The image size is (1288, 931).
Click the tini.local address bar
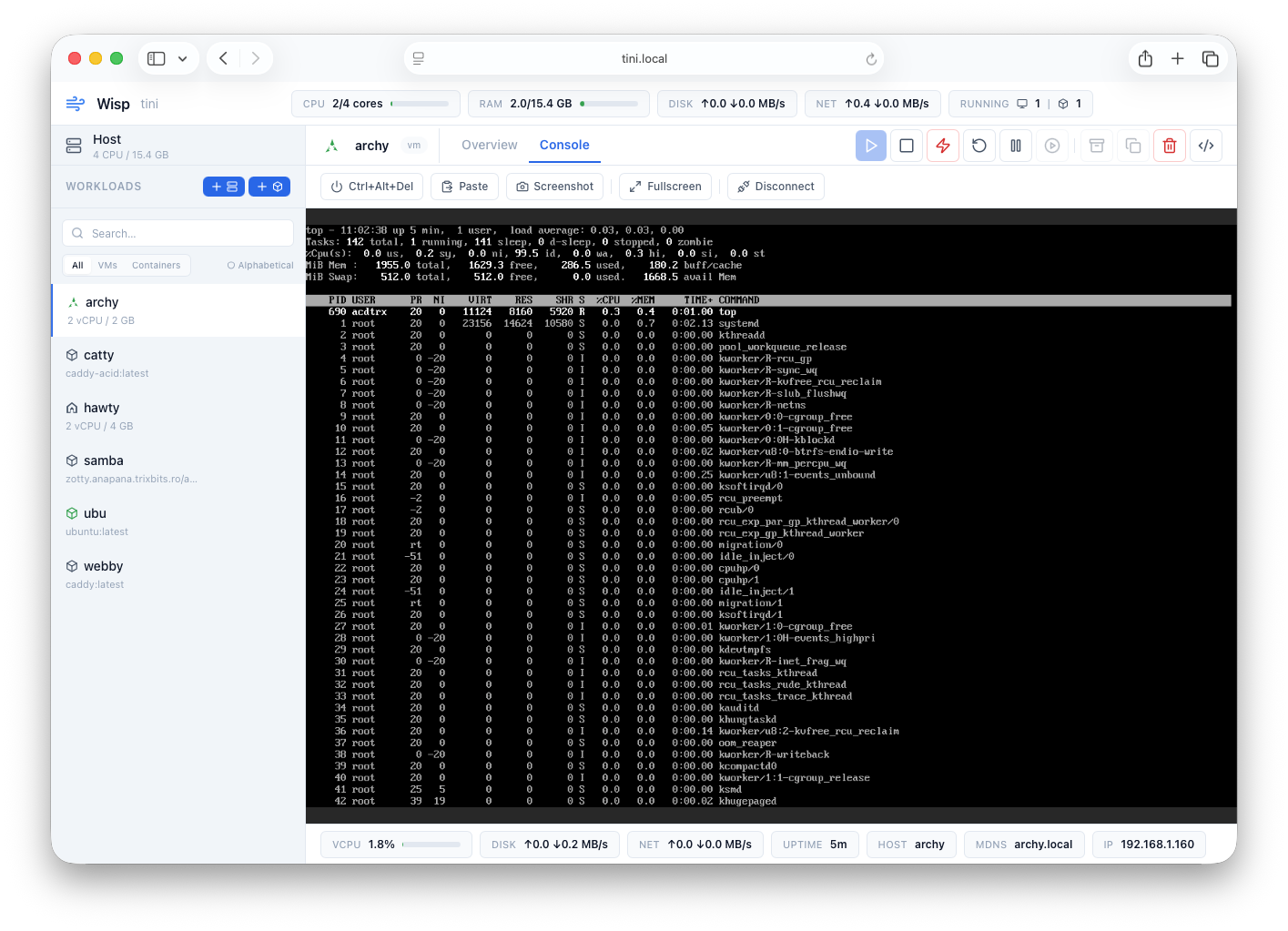pyautogui.click(x=644, y=58)
